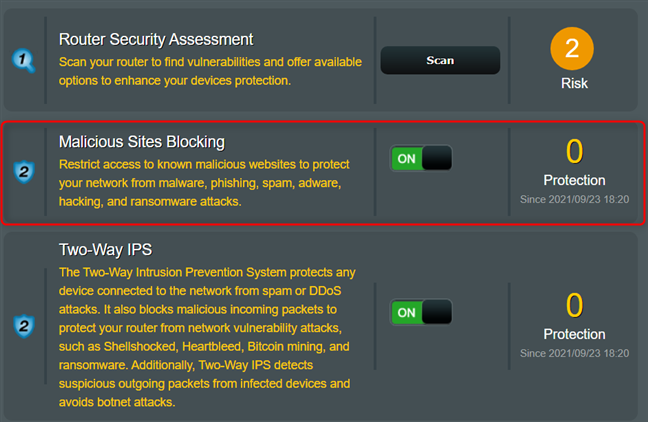
Task: Click the Scan button for router assessment
Action: pyautogui.click(x=440, y=60)
